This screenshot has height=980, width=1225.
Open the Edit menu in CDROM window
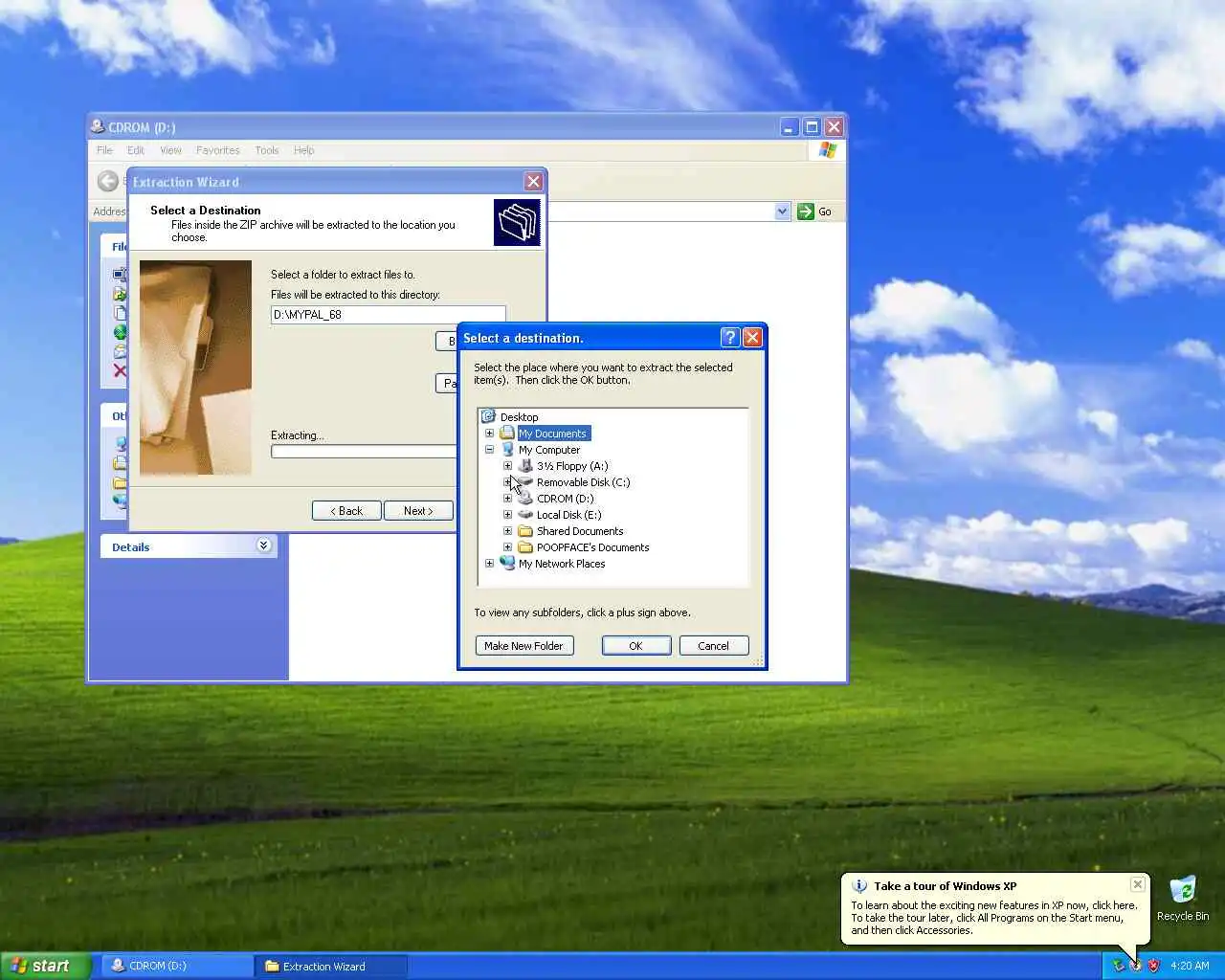[136, 150]
